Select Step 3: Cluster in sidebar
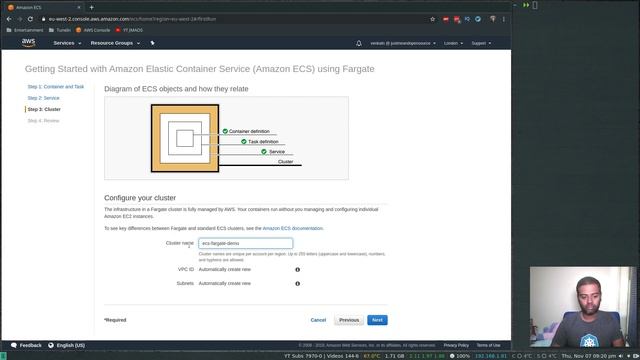The image size is (640, 360). point(44,109)
